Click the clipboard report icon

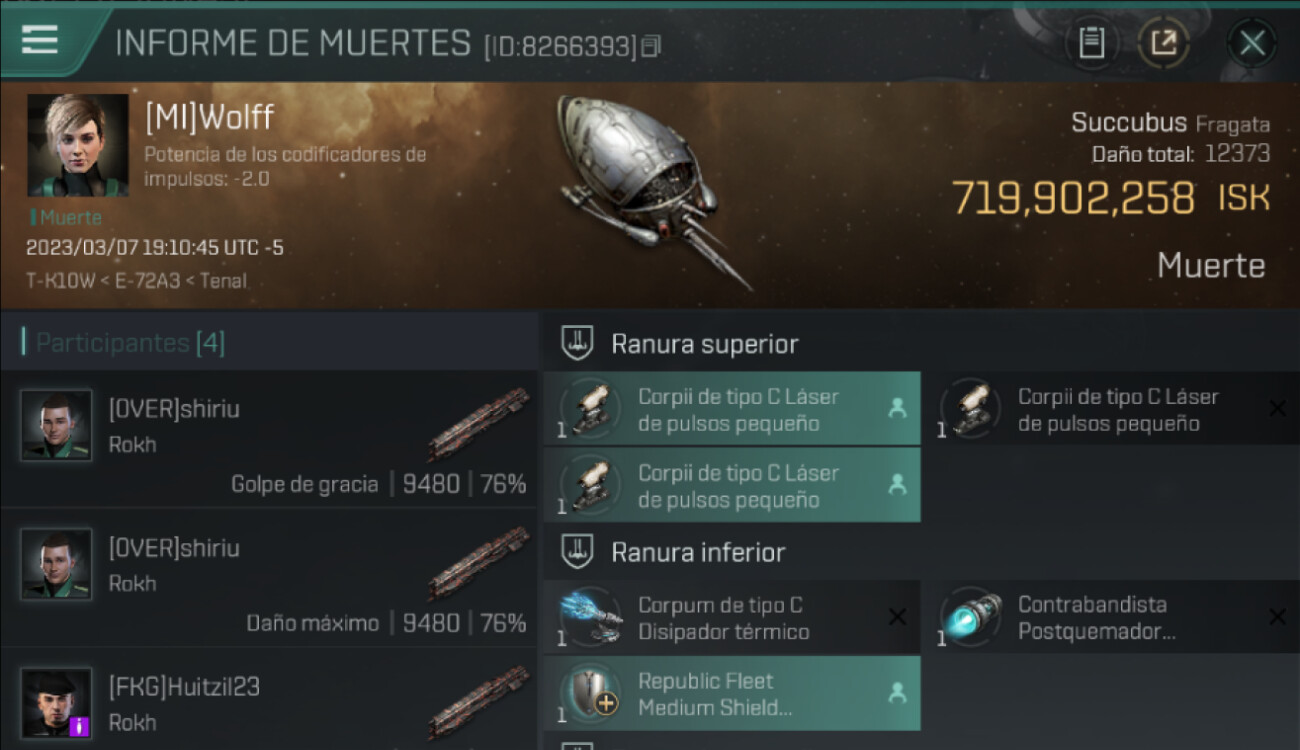[1091, 43]
